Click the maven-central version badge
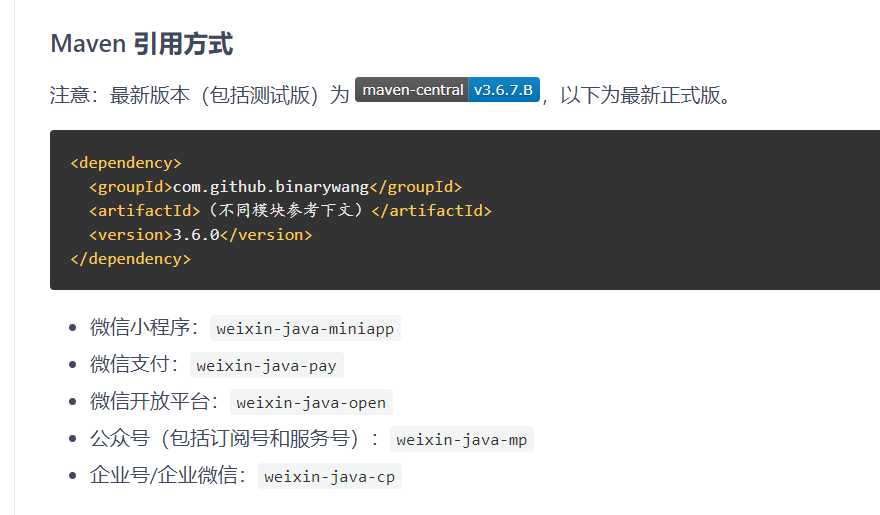880x515 pixels. click(x=447, y=90)
